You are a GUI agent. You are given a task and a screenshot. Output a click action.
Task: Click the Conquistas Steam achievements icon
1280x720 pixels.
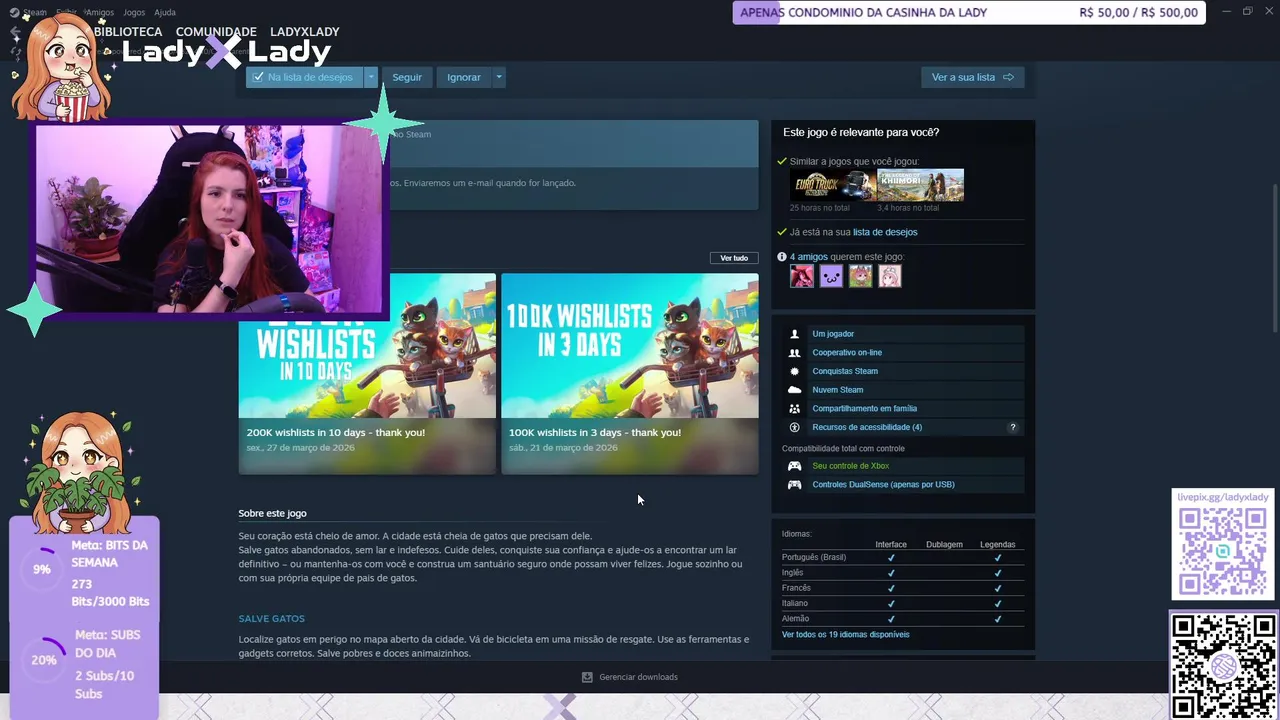coord(795,371)
